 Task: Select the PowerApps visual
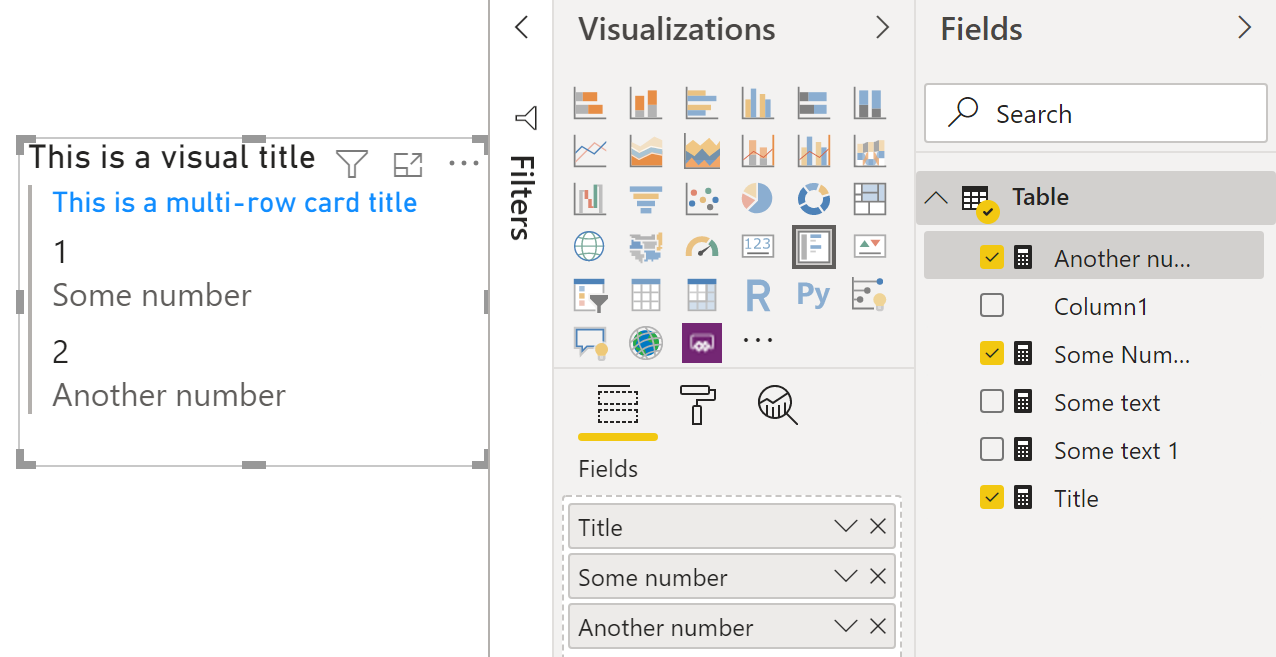point(701,343)
